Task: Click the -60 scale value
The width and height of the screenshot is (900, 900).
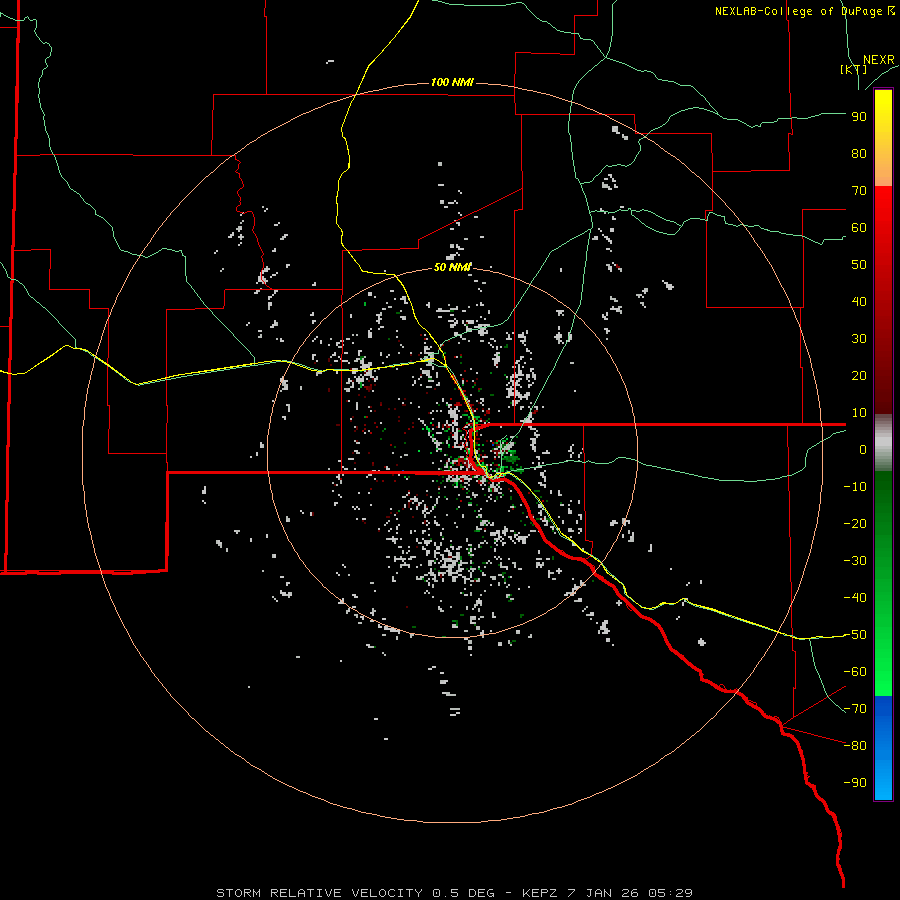Action: pyautogui.click(x=855, y=672)
